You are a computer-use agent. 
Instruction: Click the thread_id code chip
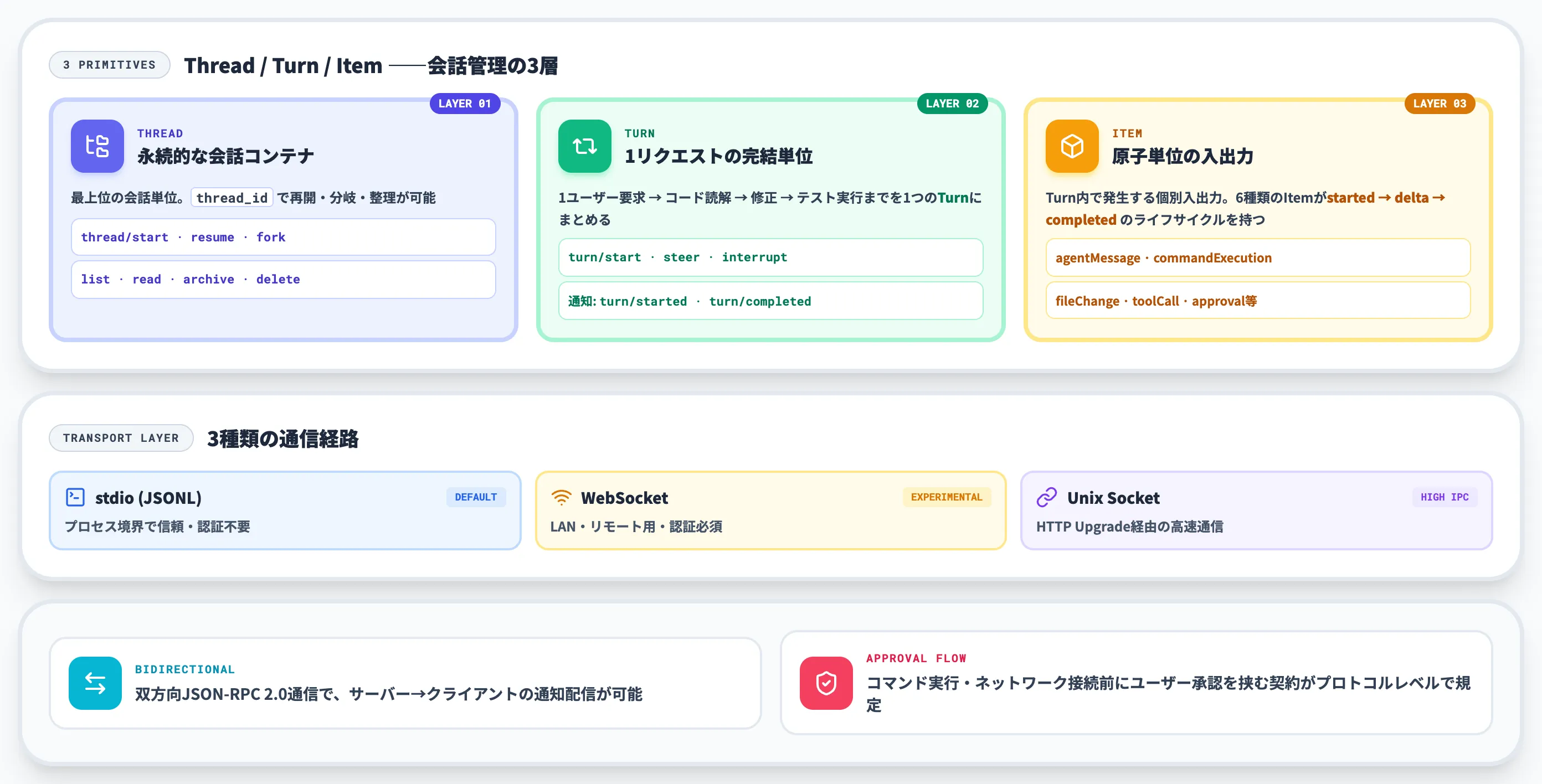(232, 198)
